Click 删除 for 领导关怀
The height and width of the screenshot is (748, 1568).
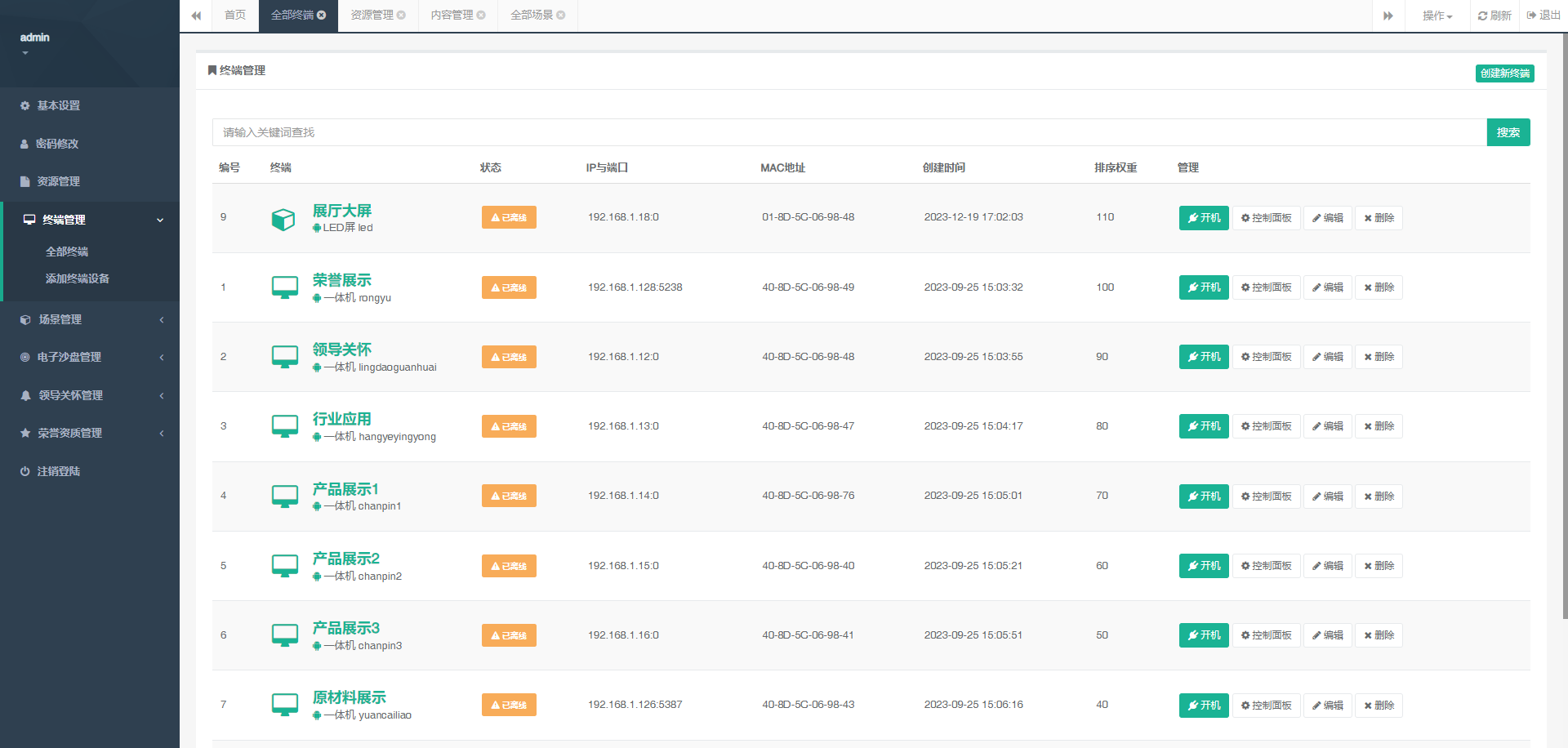click(1379, 357)
